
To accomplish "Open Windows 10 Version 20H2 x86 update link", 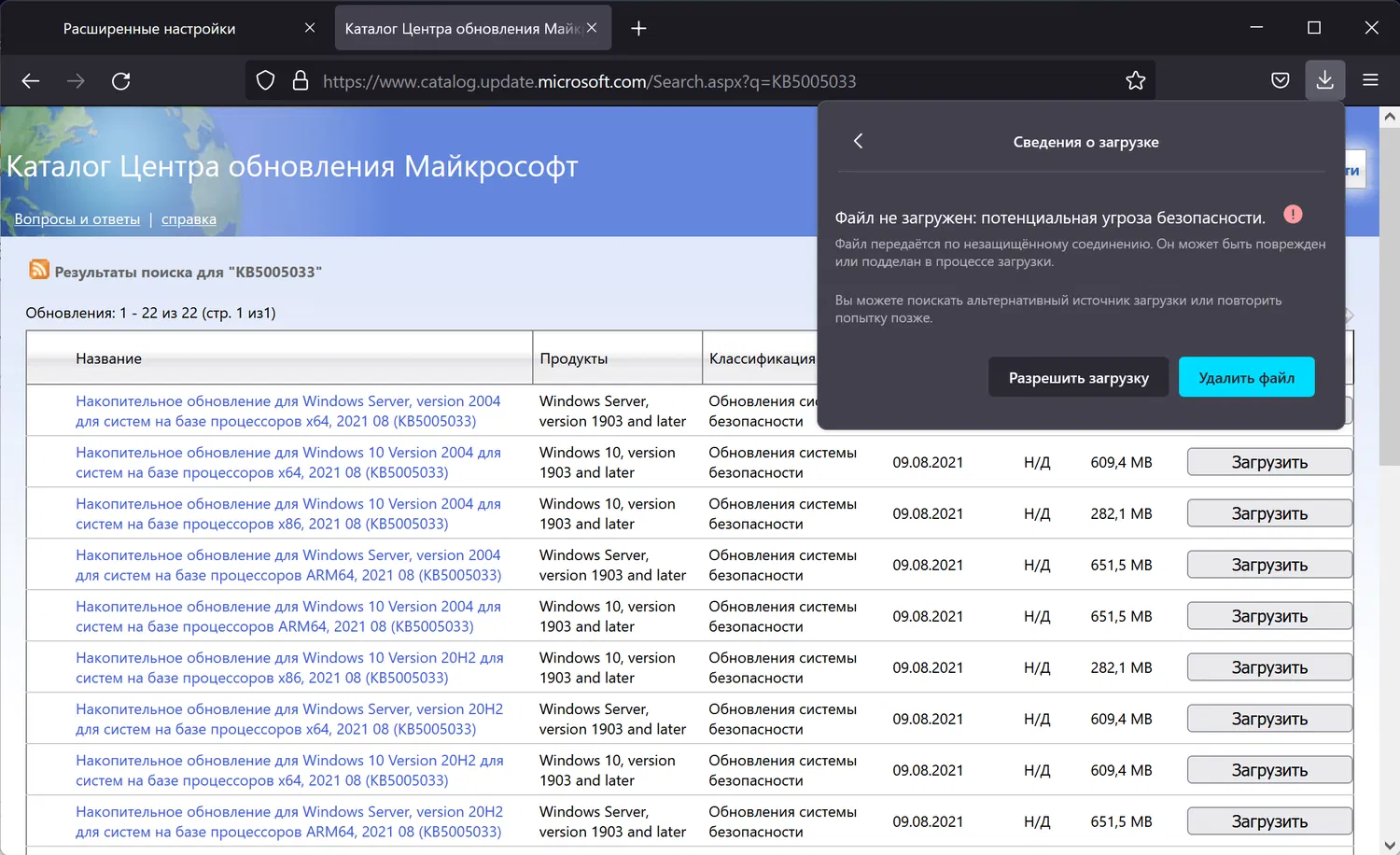I will [x=289, y=667].
